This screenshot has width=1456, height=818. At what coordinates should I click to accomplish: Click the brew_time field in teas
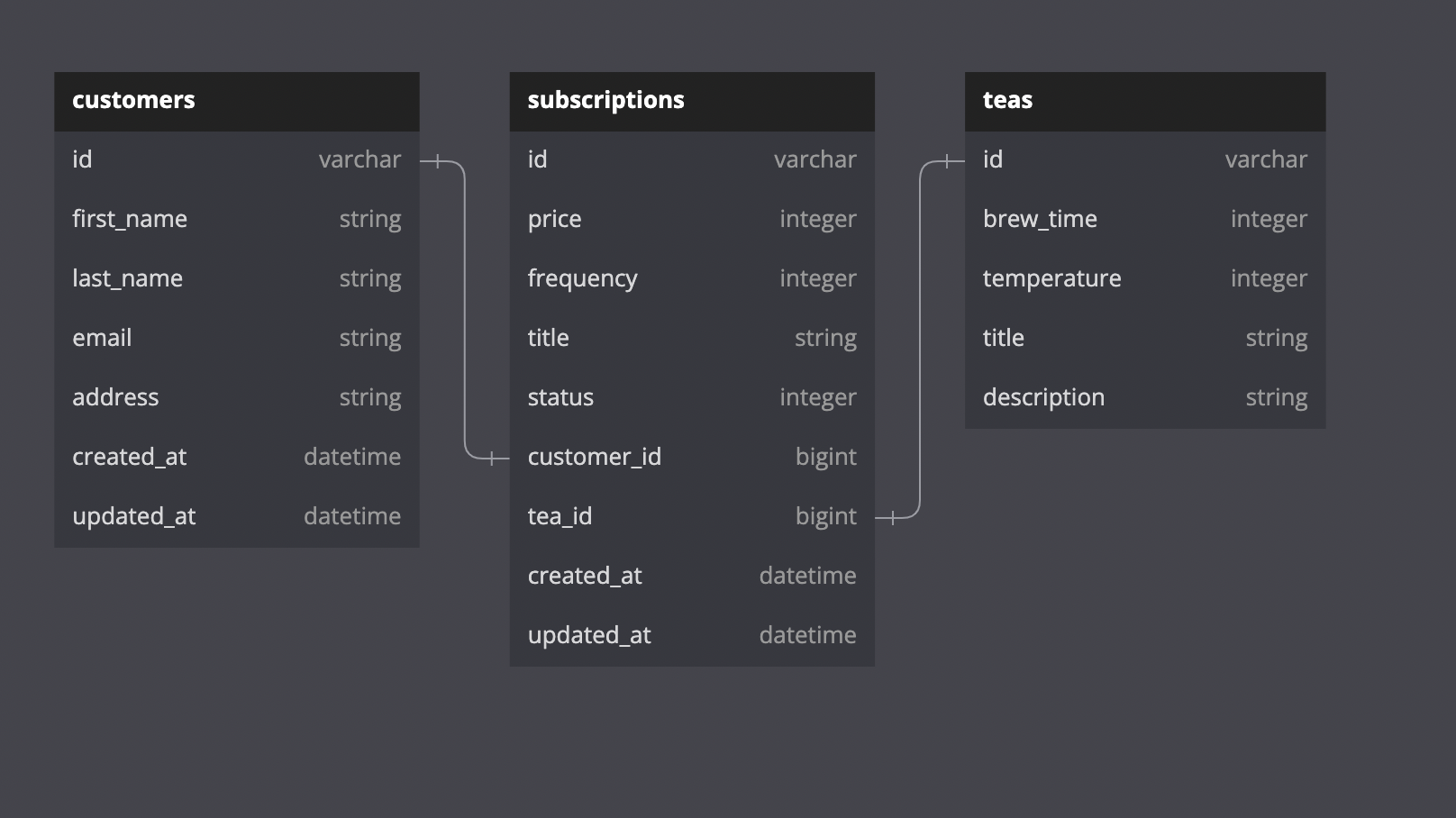pyautogui.click(x=1145, y=219)
